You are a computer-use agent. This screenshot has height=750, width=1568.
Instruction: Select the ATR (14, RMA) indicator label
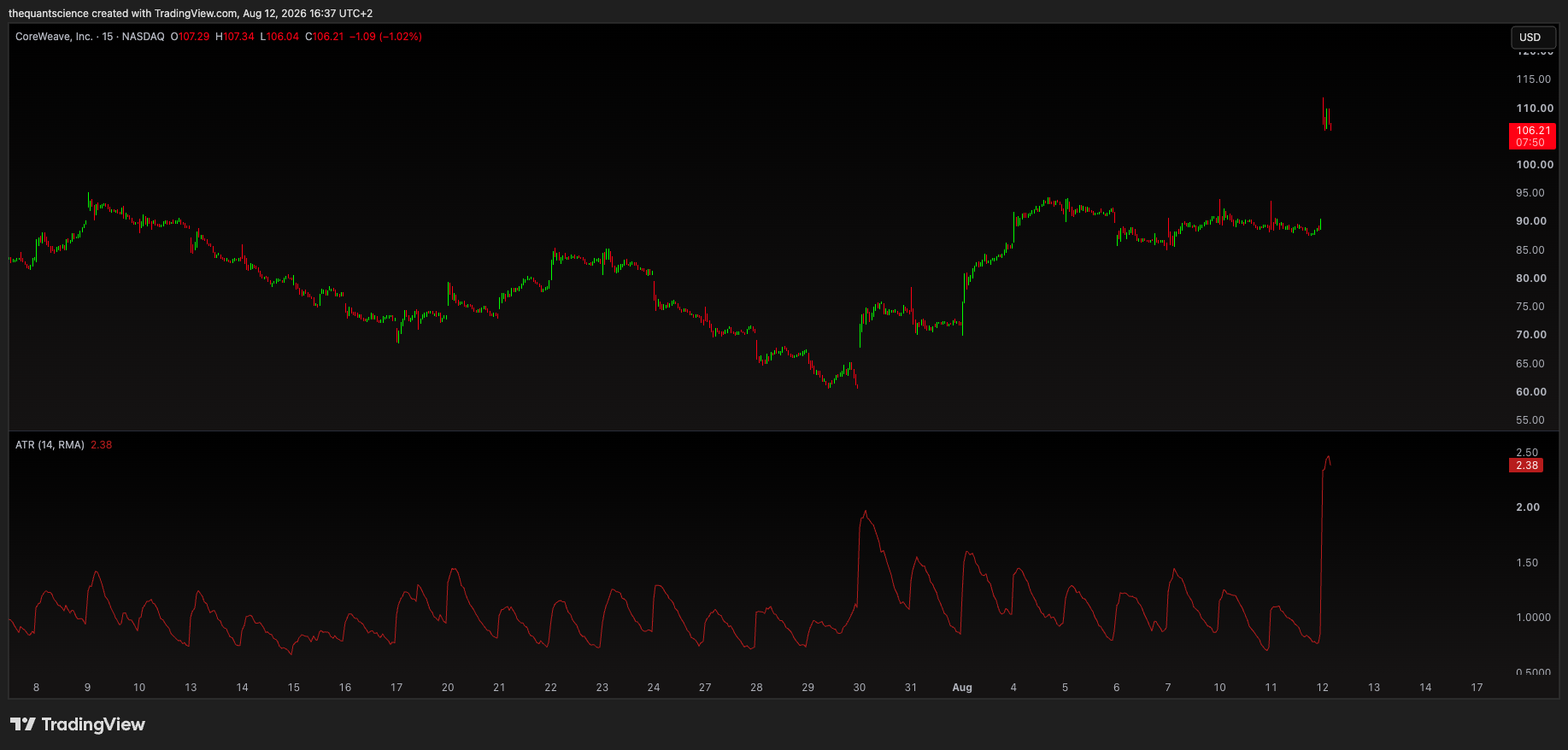[x=50, y=445]
